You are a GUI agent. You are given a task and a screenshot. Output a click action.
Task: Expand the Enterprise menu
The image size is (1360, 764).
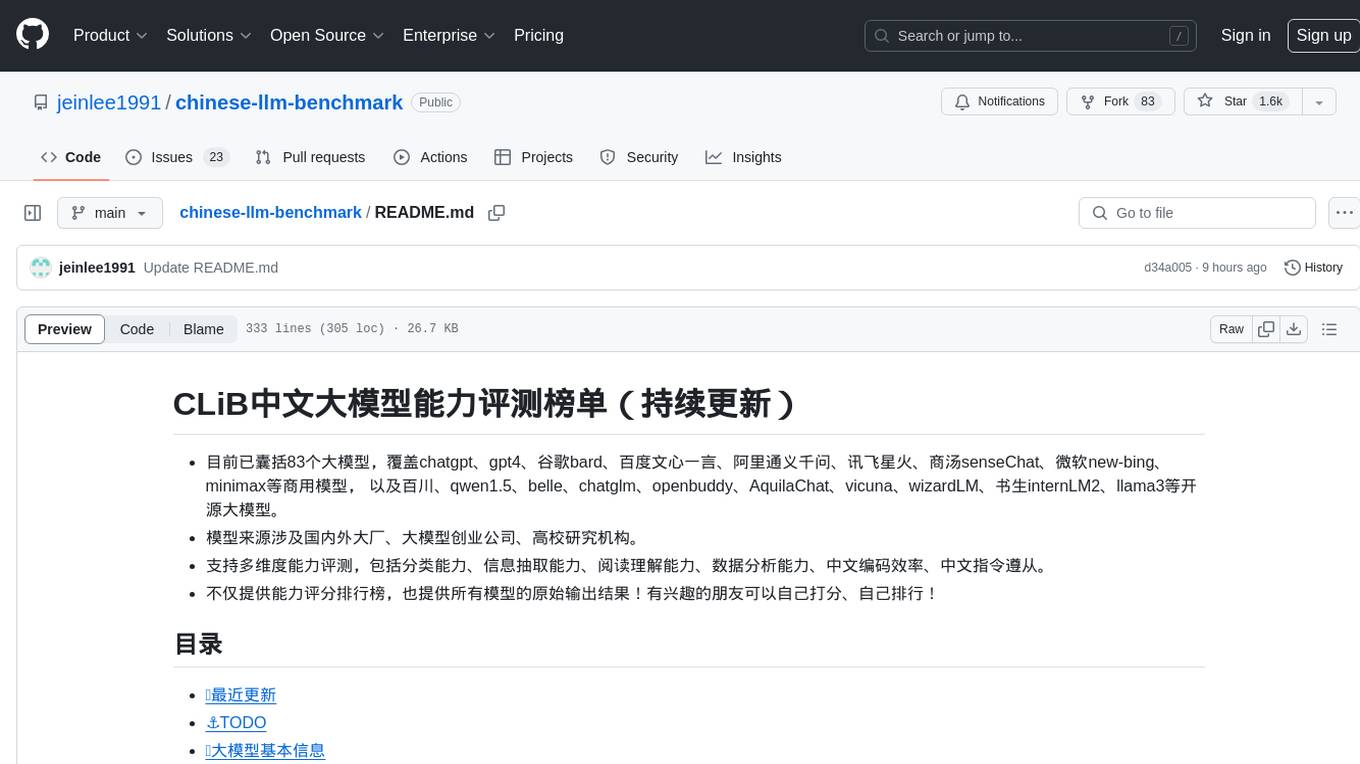(449, 35)
